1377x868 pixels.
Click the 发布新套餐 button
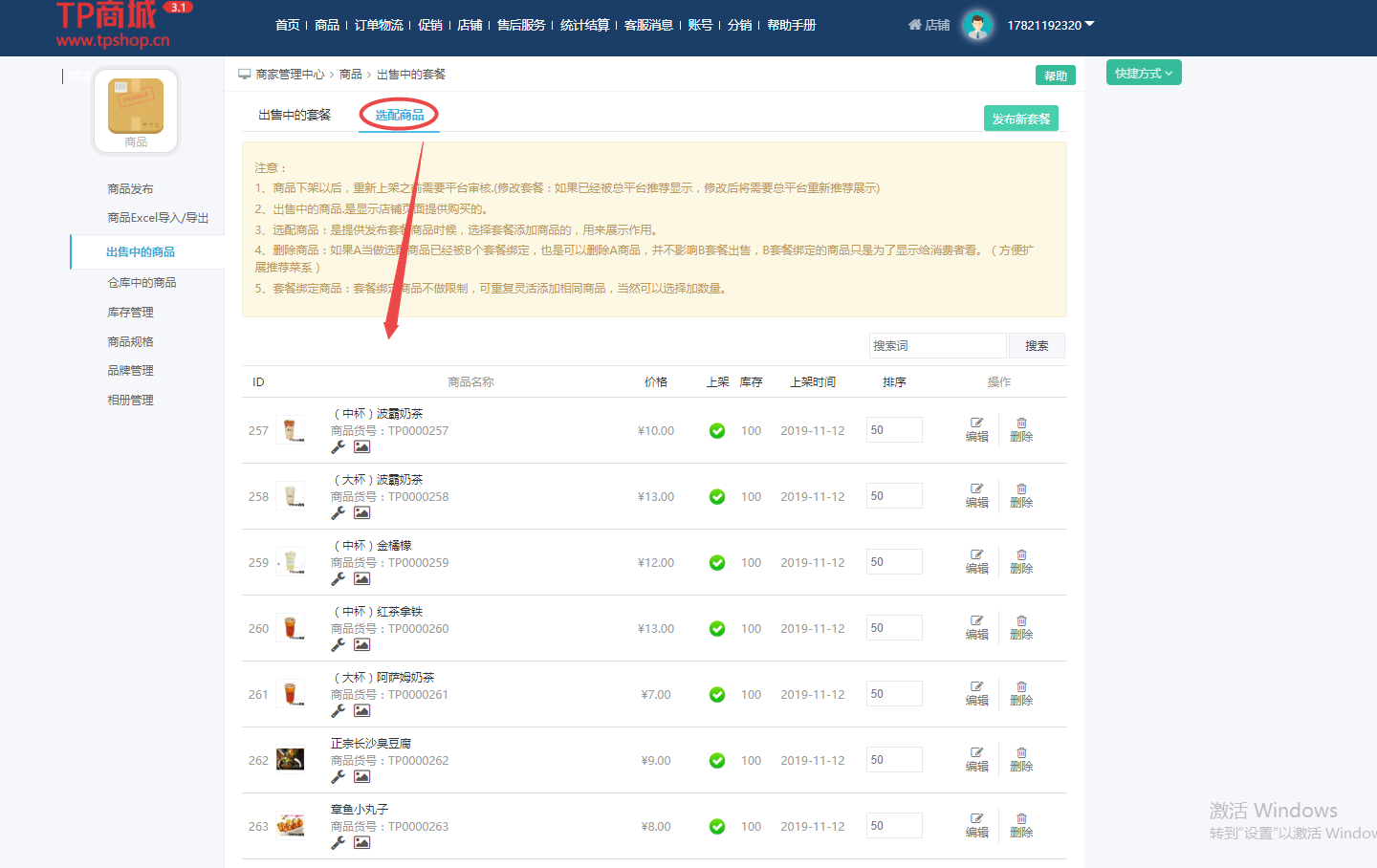[x=1020, y=118]
